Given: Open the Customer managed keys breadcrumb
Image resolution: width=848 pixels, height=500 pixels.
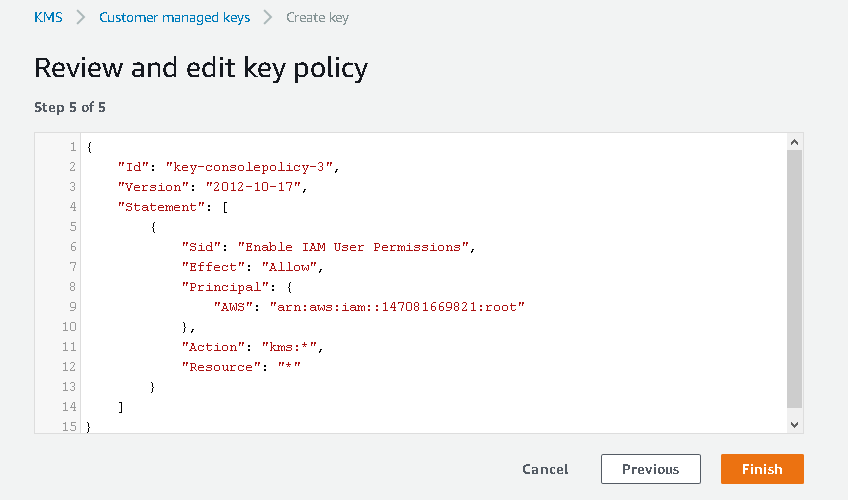Looking at the screenshot, I should click(174, 17).
